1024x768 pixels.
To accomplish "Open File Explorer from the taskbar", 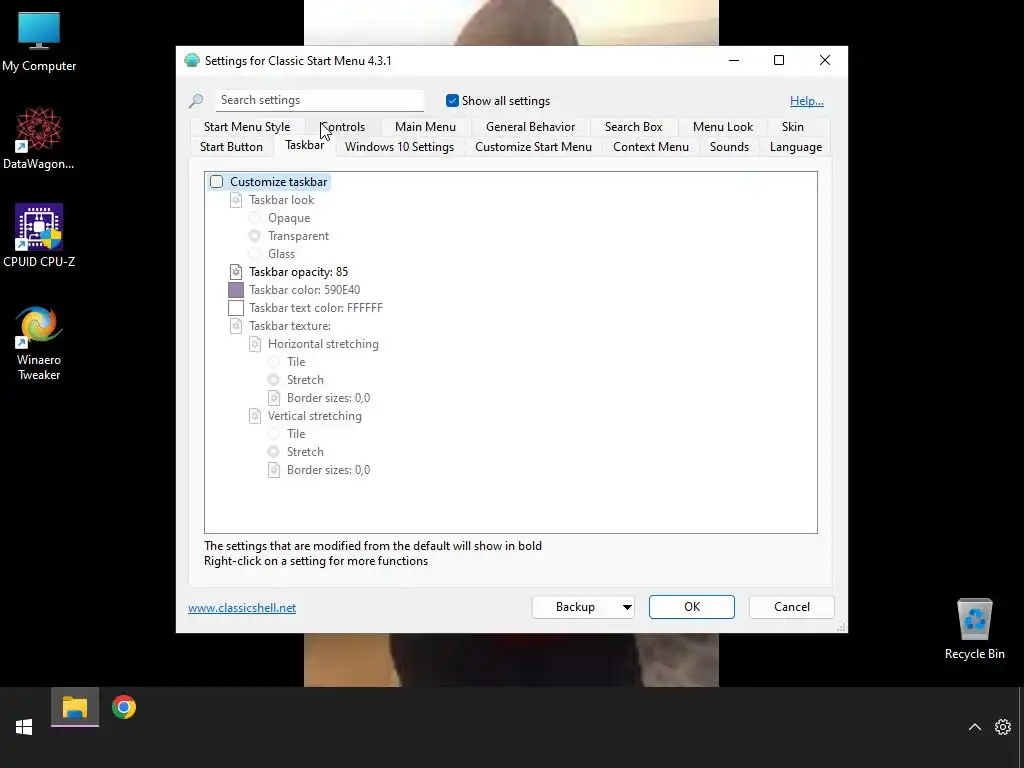I will [x=75, y=707].
